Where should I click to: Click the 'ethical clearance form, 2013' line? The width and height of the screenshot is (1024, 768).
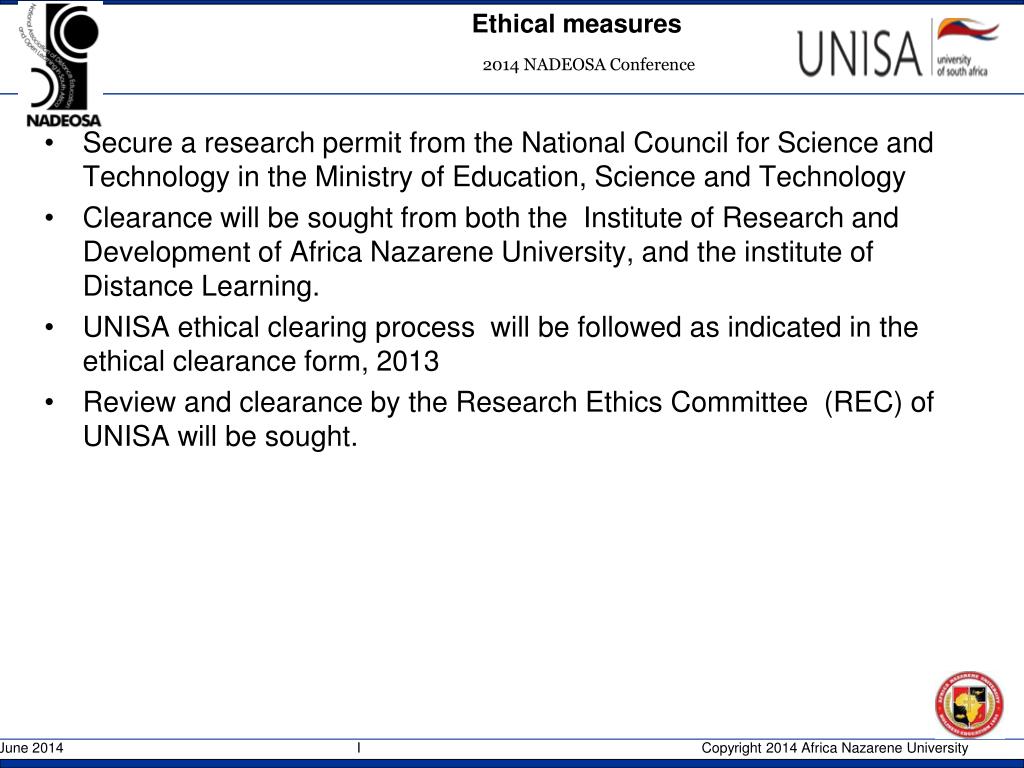pyautogui.click(x=261, y=362)
